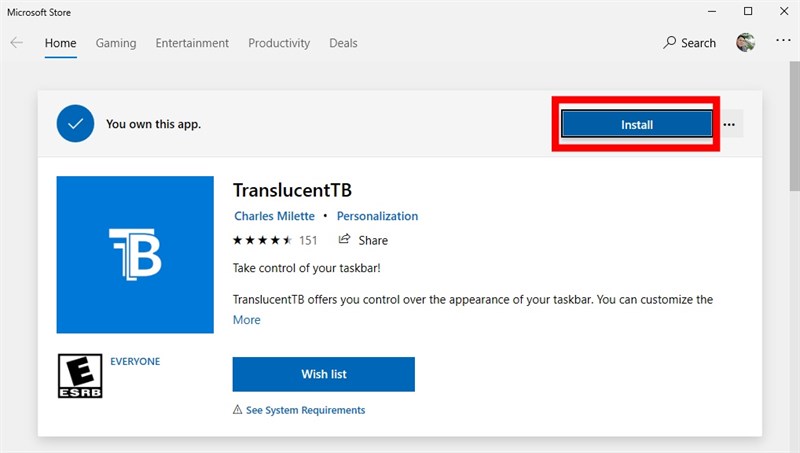Viewport: 800px width, 453px height.
Task: Install the TranslucentTB app
Action: 636,124
